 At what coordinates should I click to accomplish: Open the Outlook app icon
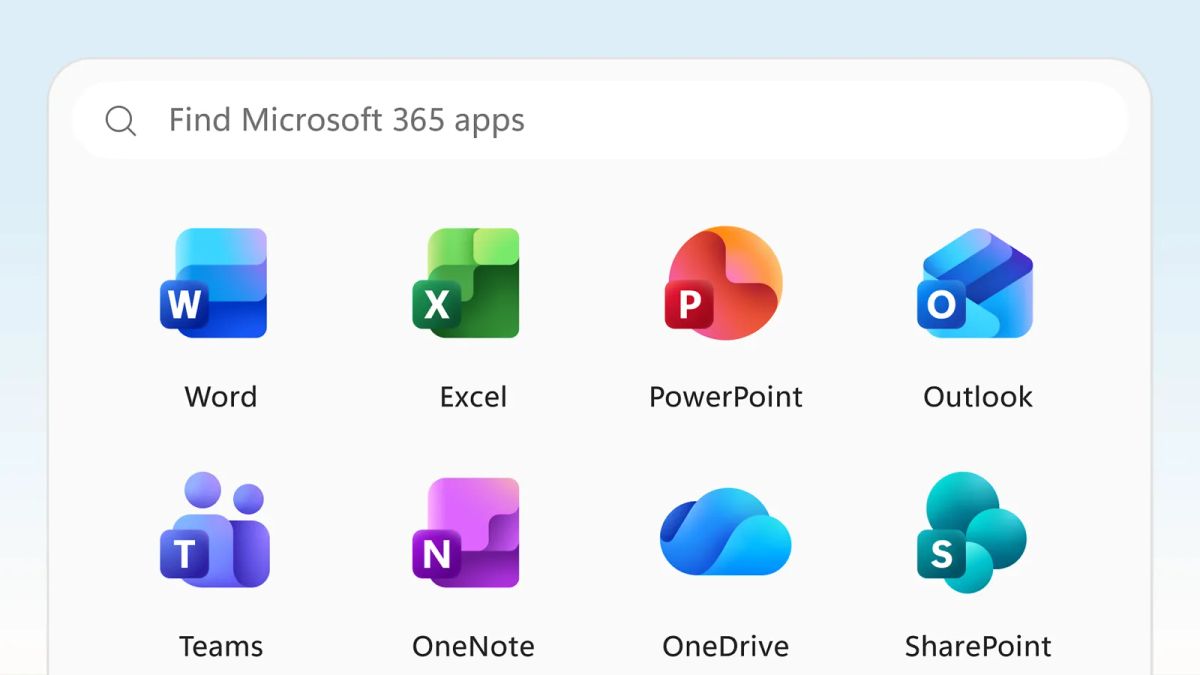pos(975,283)
